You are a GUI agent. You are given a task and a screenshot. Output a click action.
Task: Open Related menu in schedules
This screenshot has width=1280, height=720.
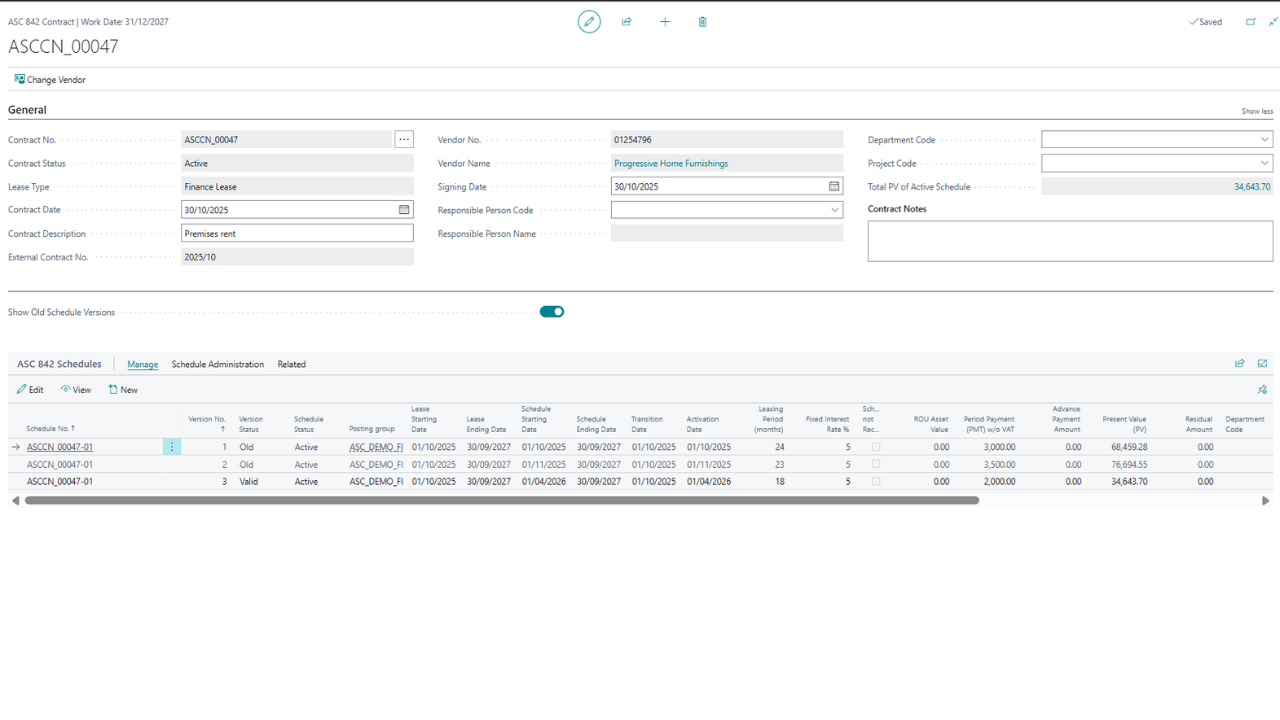click(x=292, y=364)
